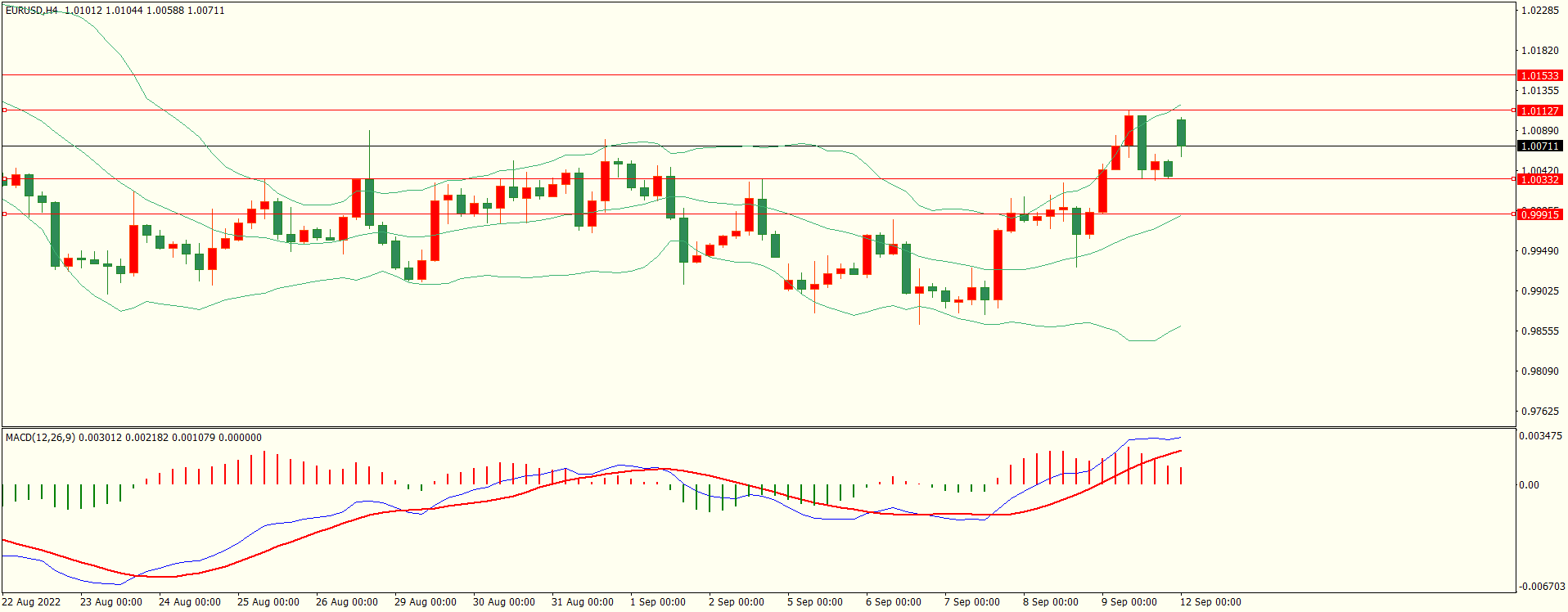Select the 7 Sep 00:00 time axis label
The image size is (1568, 612).
(972, 602)
